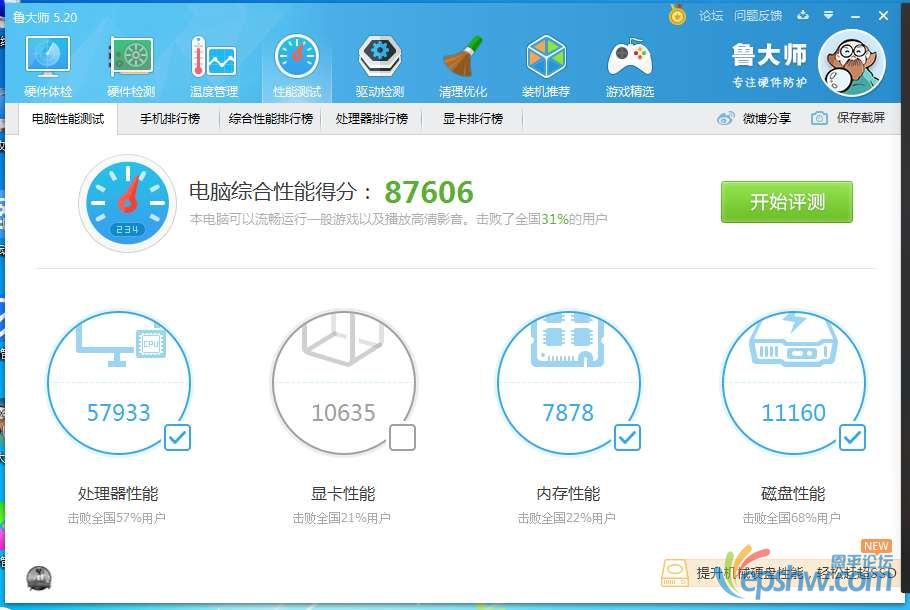This screenshot has height=610, width=910.
Task: Click the Weibo share icon
Action: tap(725, 118)
